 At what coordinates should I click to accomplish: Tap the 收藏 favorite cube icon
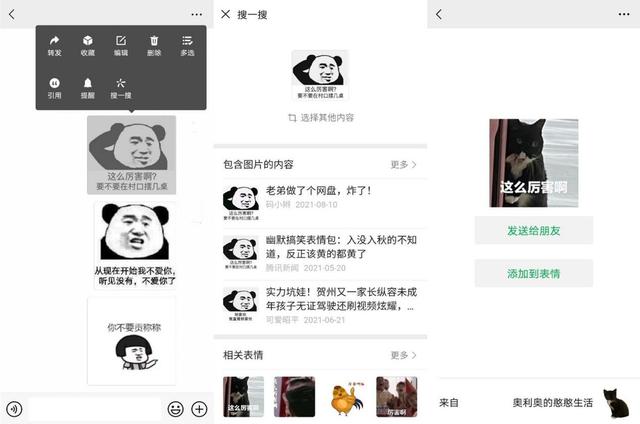[88, 46]
